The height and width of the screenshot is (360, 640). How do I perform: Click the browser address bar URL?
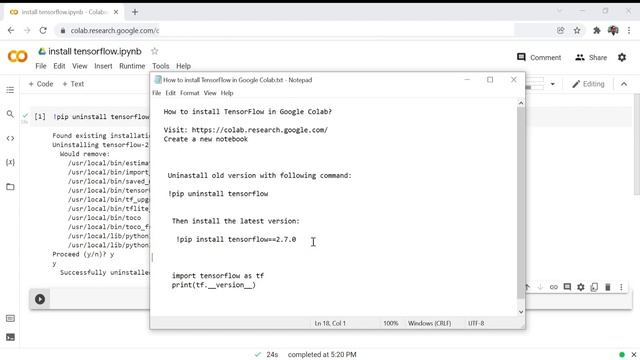(x=115, y=31)
